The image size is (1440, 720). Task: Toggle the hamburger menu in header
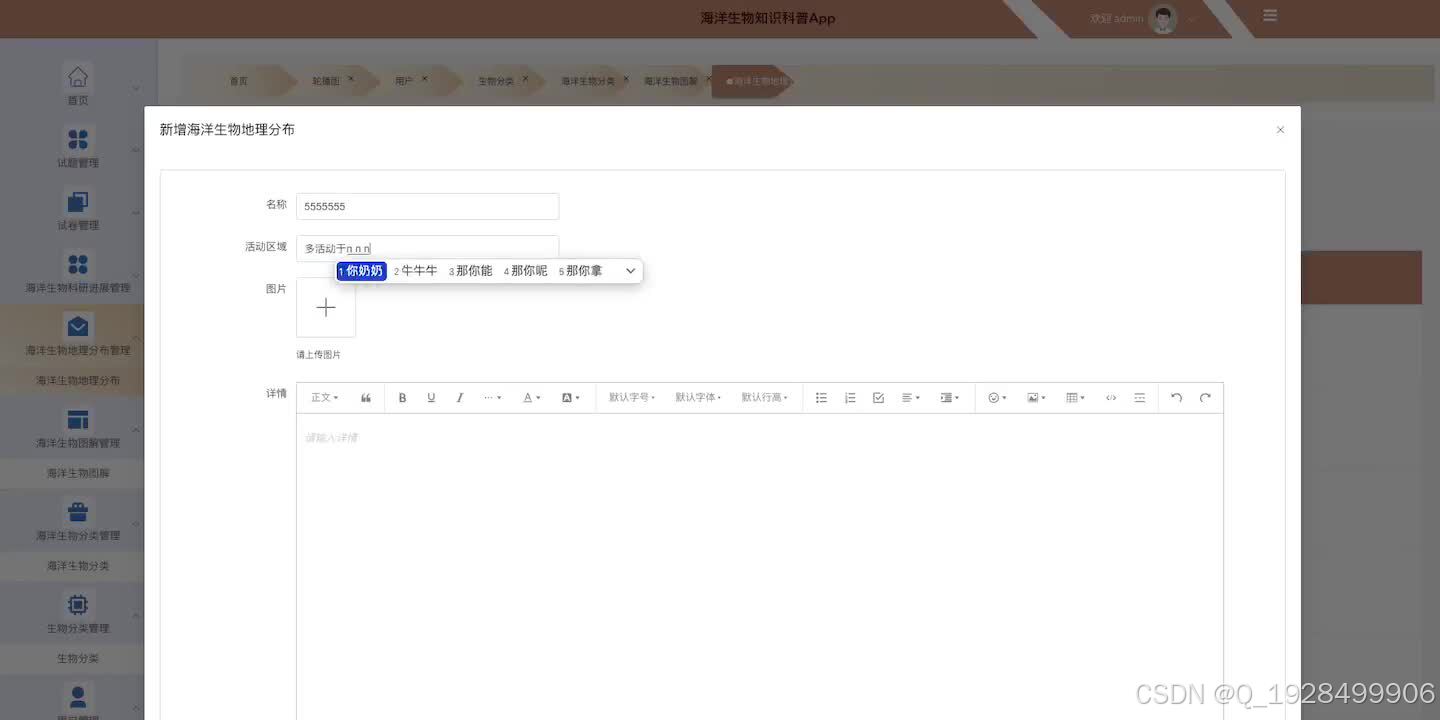tap(1270, 16)
